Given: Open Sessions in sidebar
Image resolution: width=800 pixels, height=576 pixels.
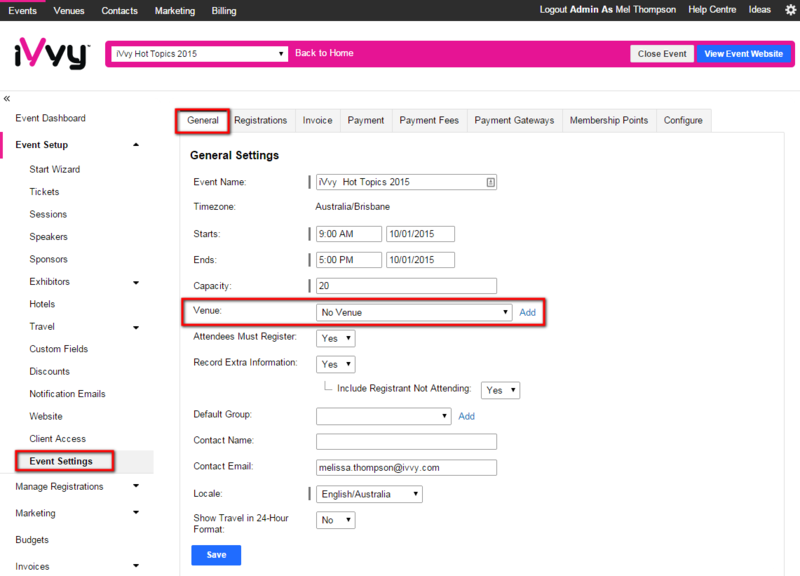Looking at the screenshot, I should pyautogui.click(x=48, y=214).
